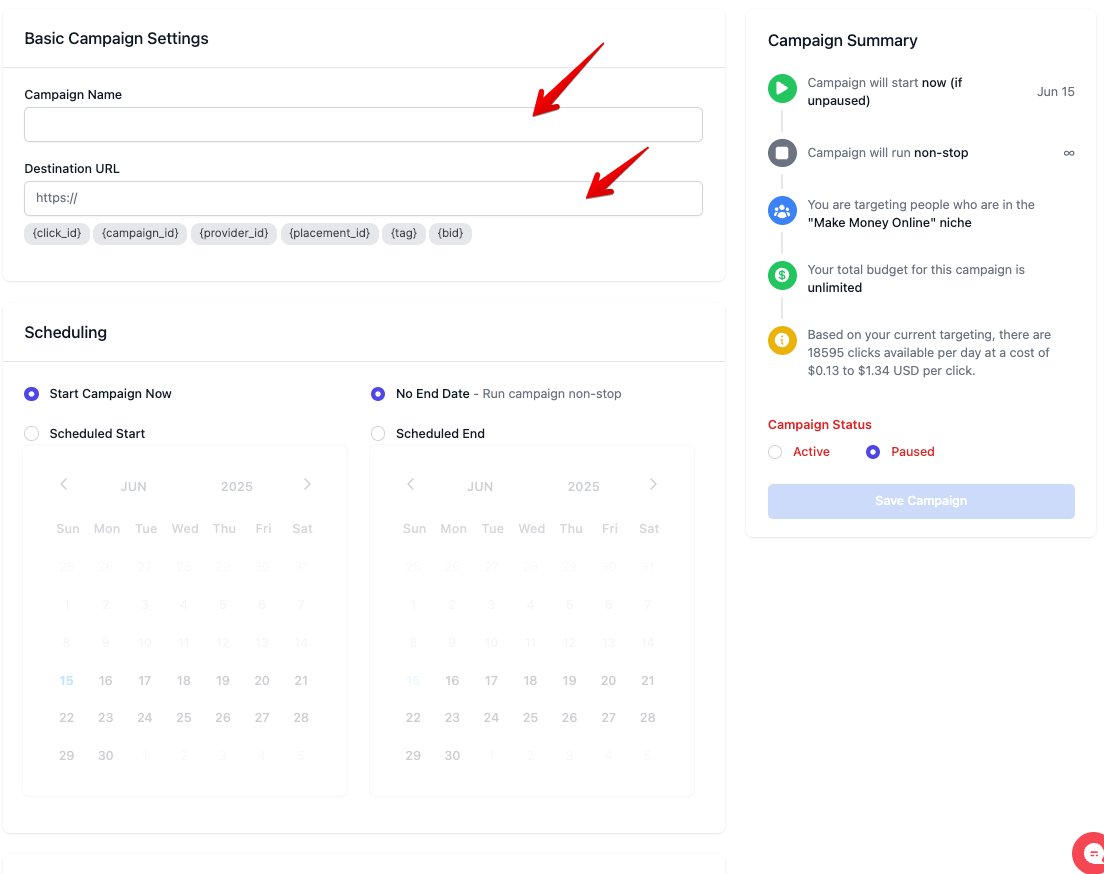Select Scheduled End radio button
This screenshot has width=1104, height=874.
click(x=378, y=434)
